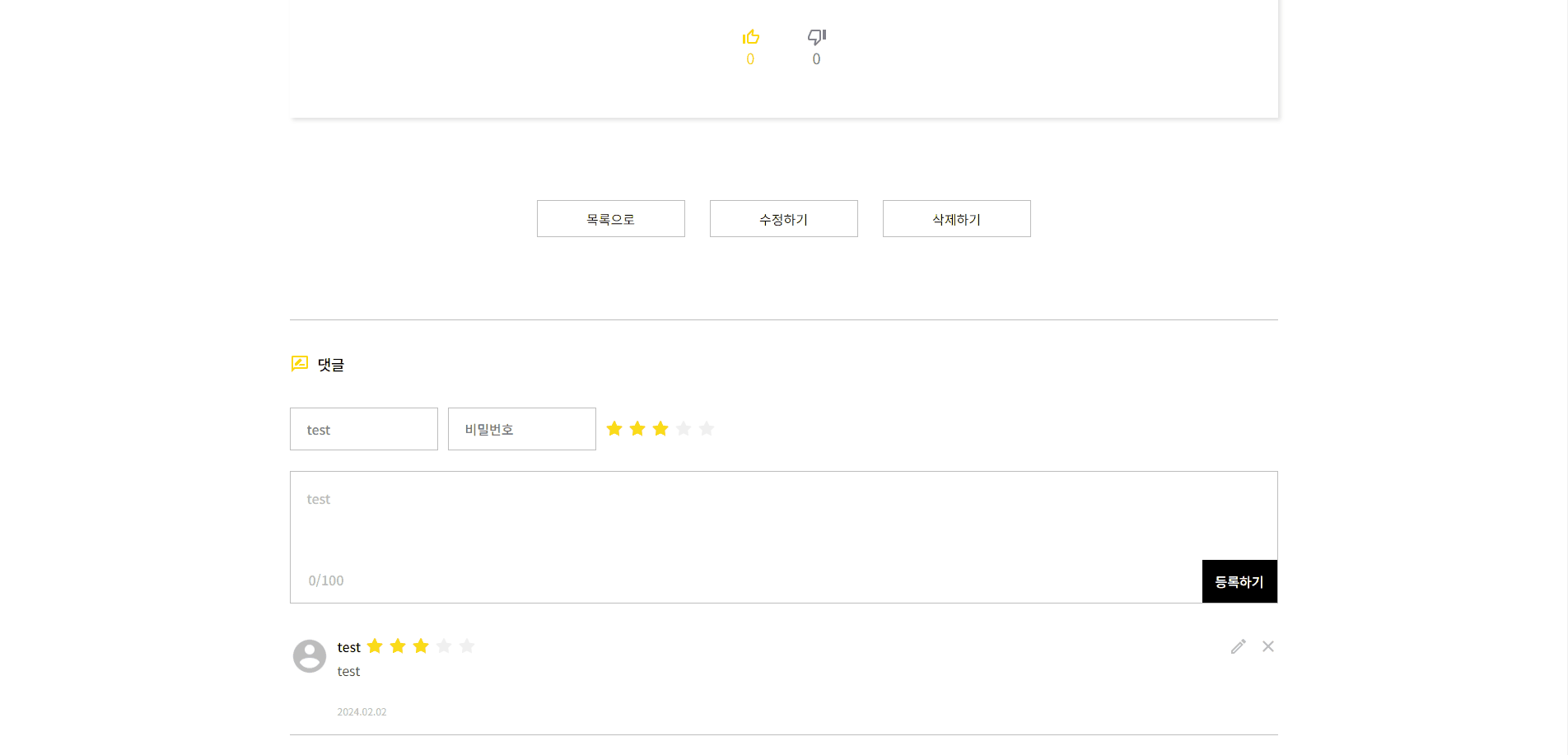Click the dislike count below thumbs-down

[x=816, y=59]
